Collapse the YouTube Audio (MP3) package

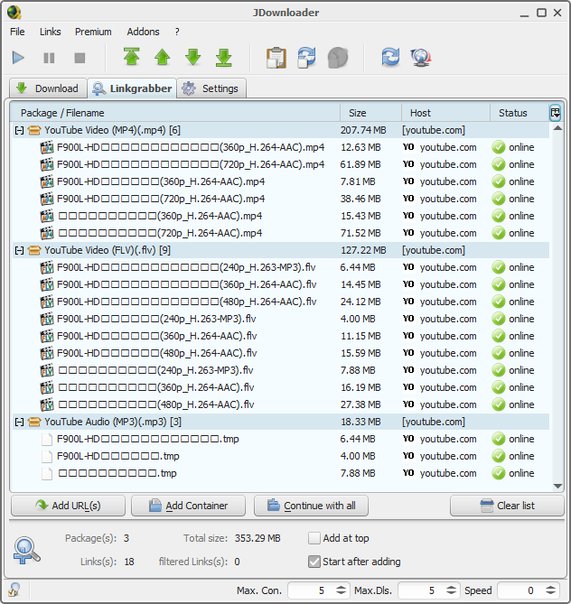[19, 422]
